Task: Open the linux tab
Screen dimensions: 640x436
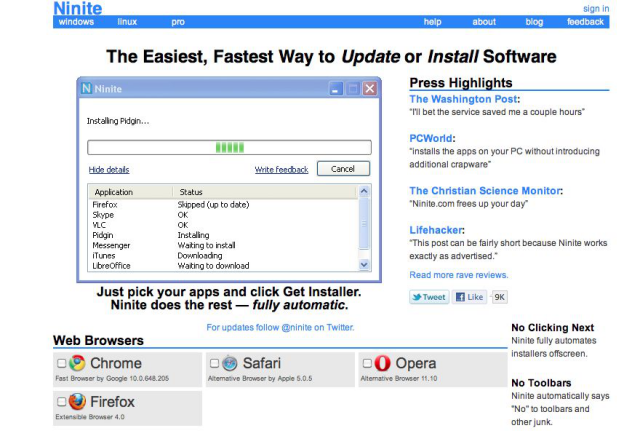Action: 127,22
